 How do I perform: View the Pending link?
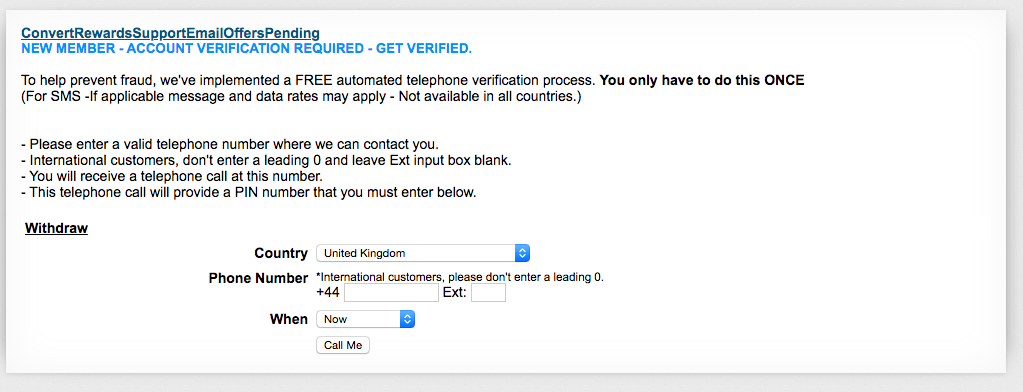290,33
